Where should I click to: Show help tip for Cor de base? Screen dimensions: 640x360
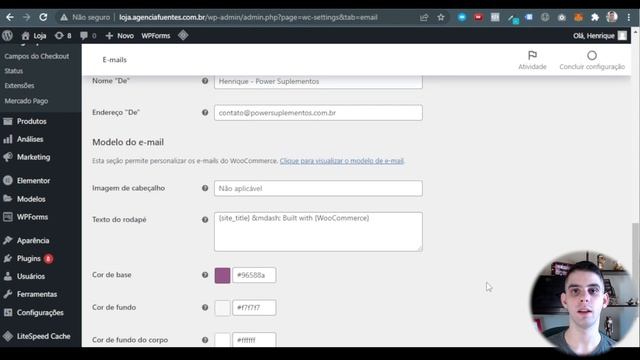pos(205,275)
